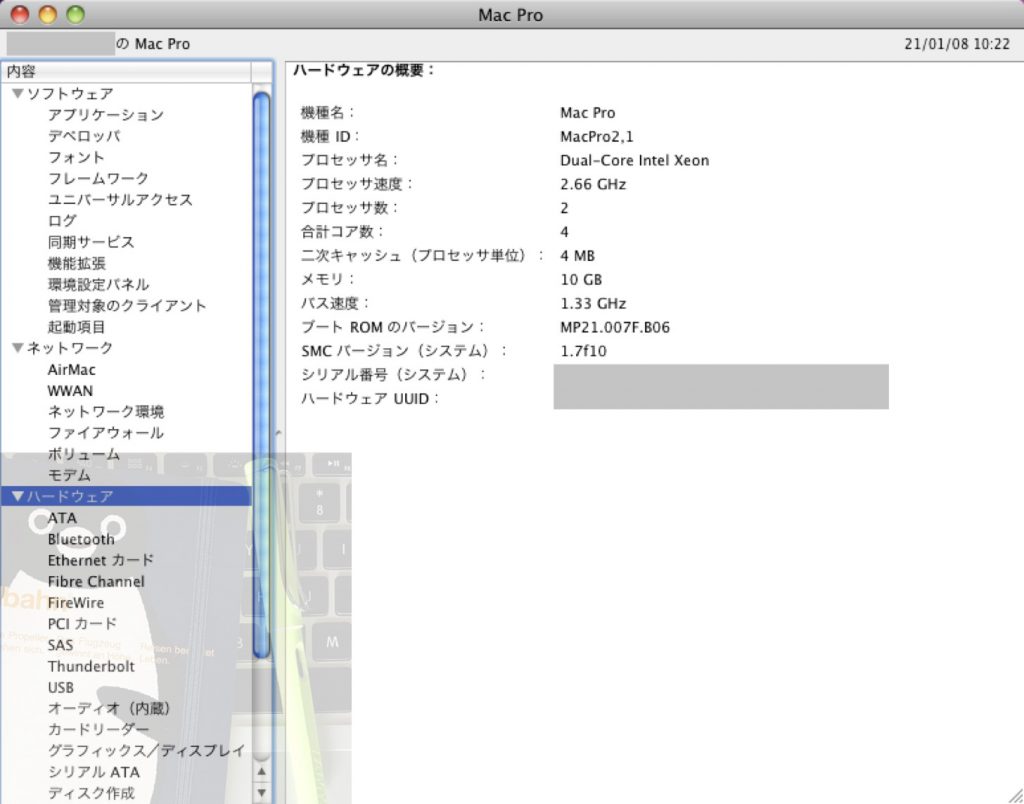
Task: Click the sidebar scroll down arrow
Action: coord(261,793)
